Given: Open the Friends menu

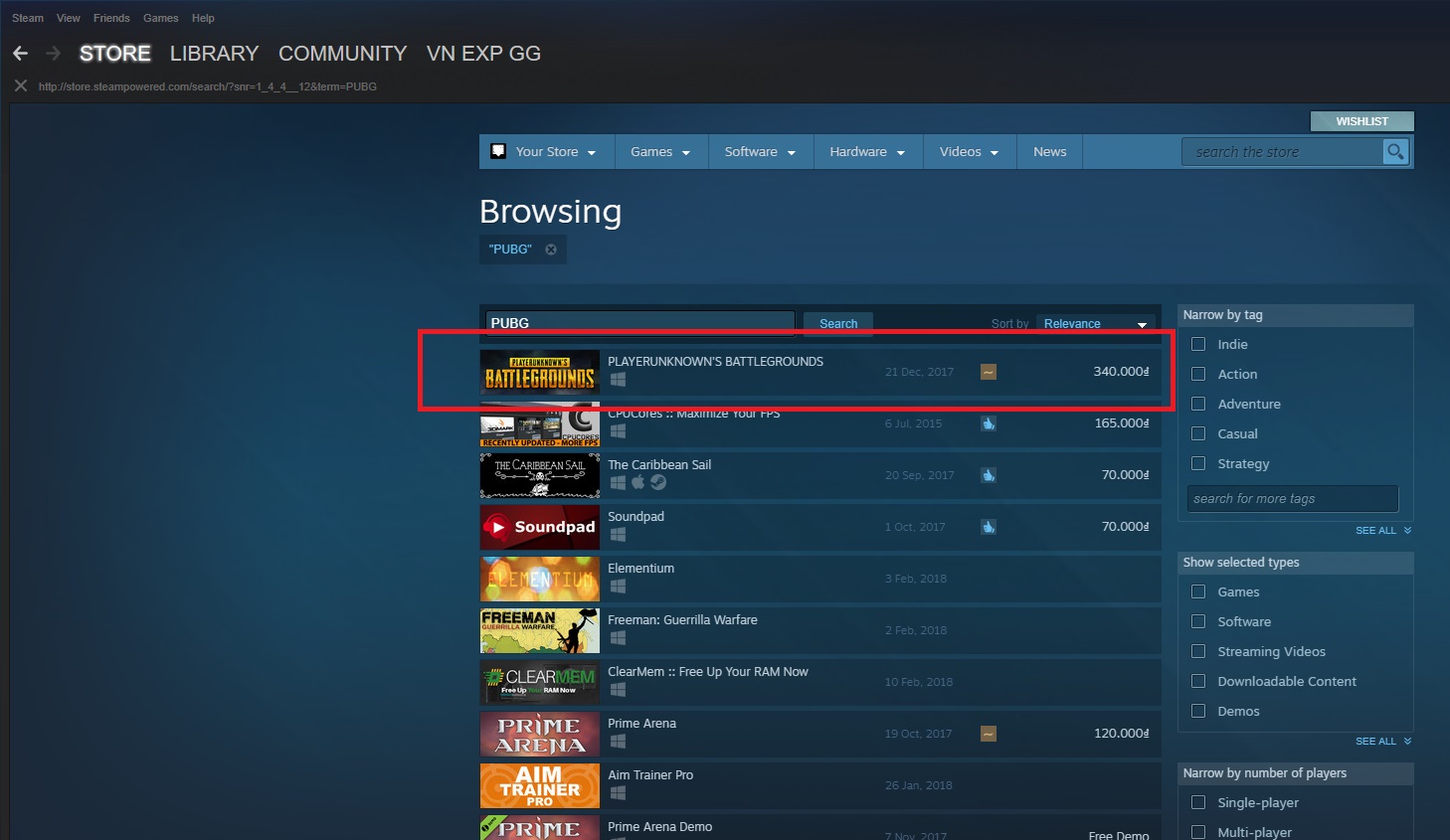Looking at the screenshot, I should click(x=111, y=18).
